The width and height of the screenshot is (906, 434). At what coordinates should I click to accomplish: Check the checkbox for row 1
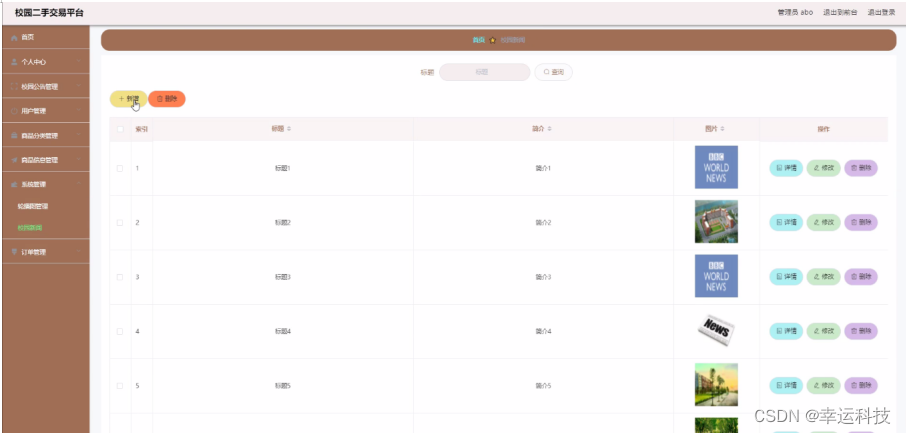[120, 168]
